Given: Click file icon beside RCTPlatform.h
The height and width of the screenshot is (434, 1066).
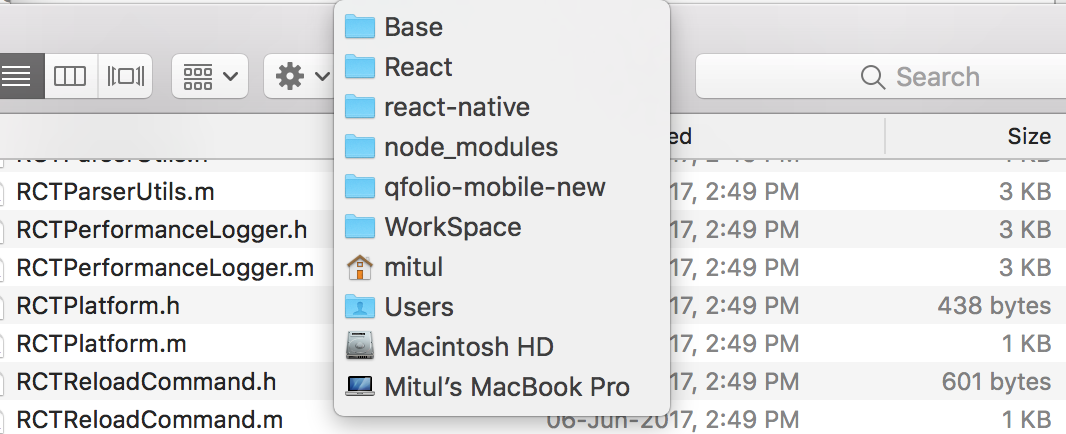Looking at the screenshot, I should [x=2, y=306].
